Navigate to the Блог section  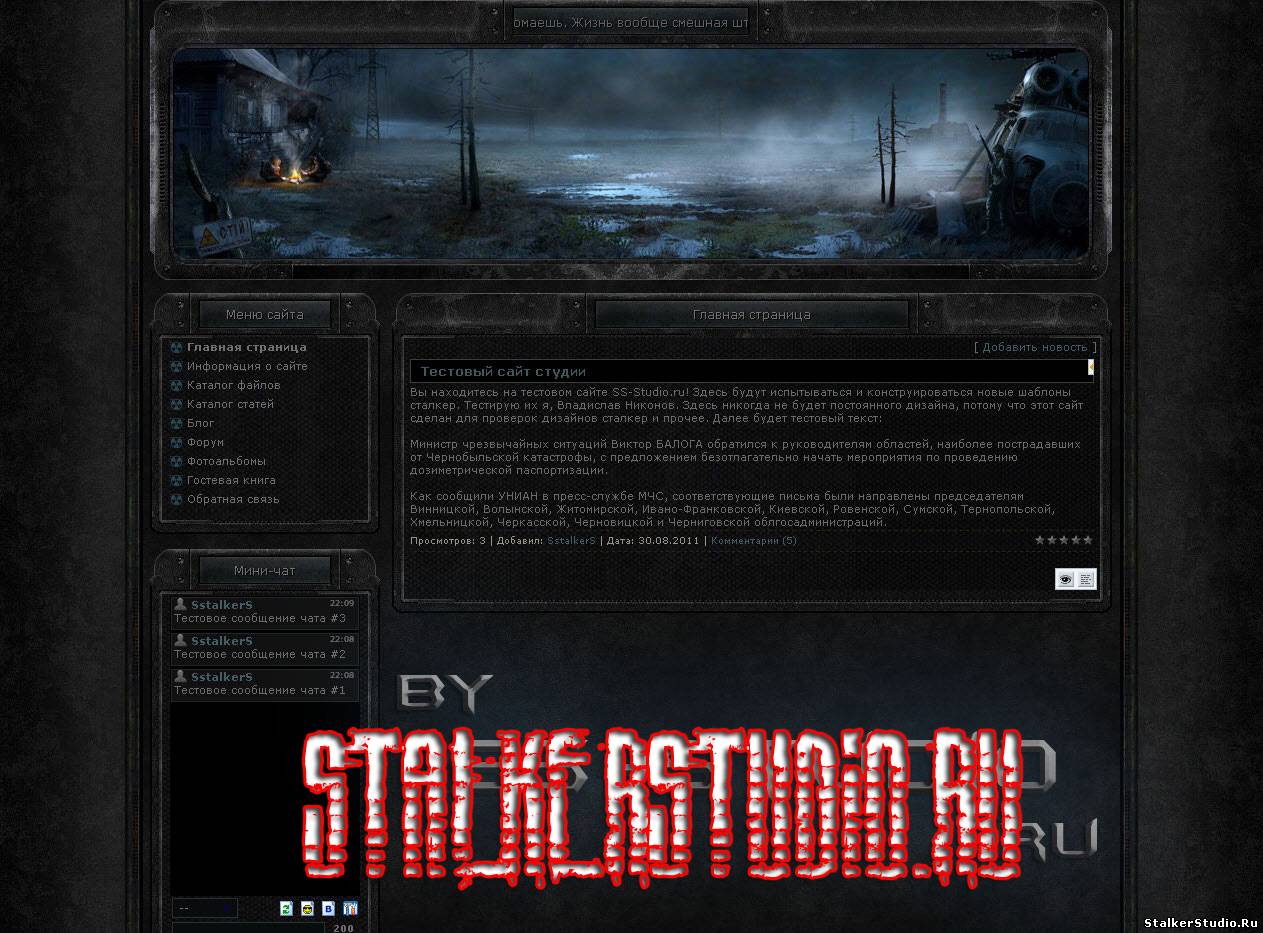pyautogui.click(x=200, y=424)
